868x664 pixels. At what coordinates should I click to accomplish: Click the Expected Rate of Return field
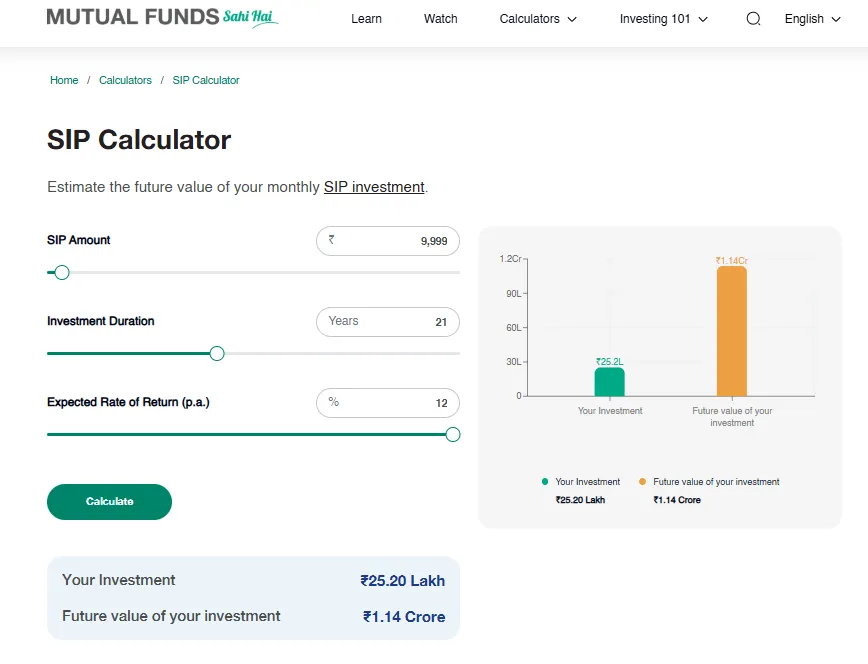click(388, 403)
